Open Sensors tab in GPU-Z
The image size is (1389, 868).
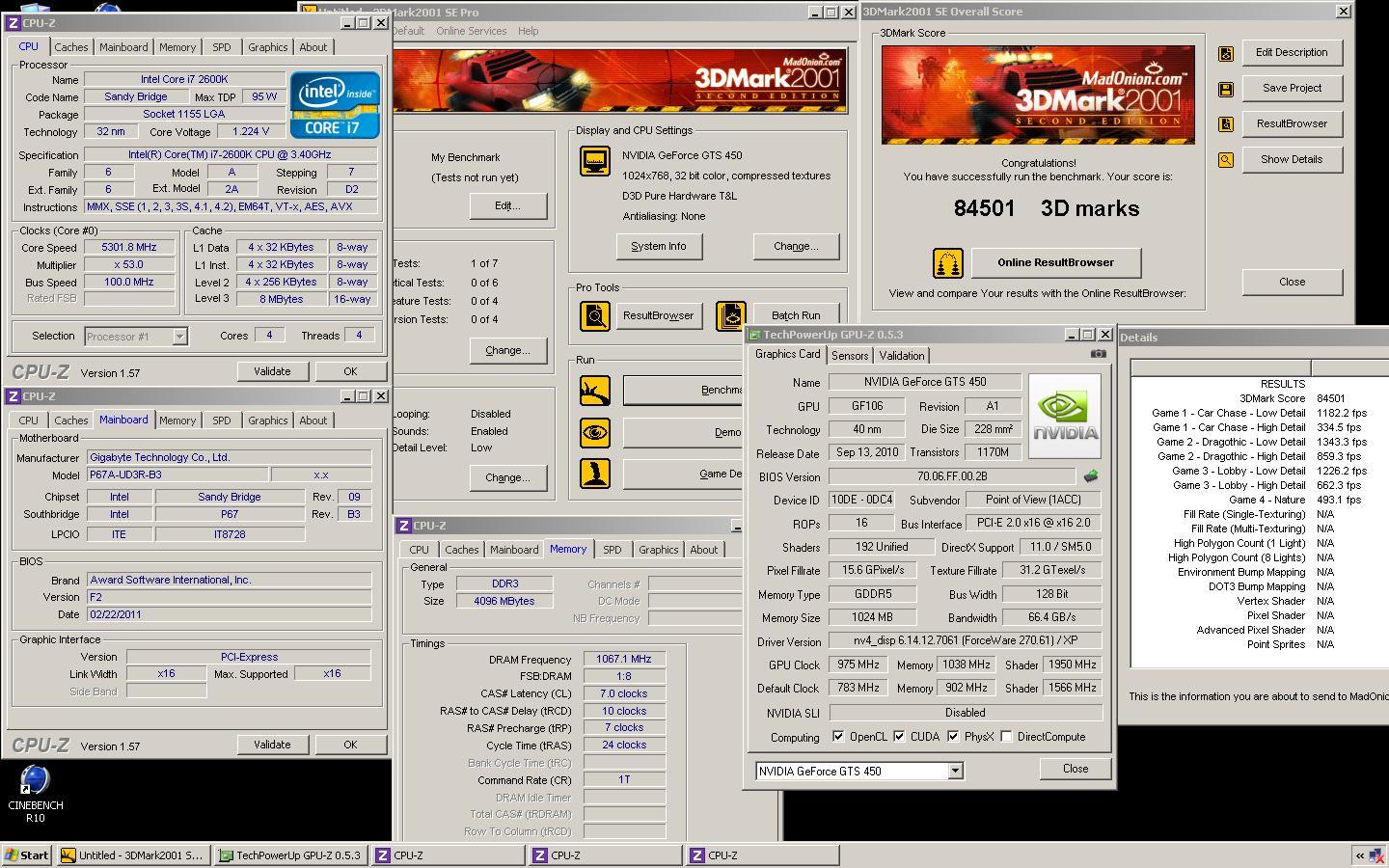tap(850, 356)
